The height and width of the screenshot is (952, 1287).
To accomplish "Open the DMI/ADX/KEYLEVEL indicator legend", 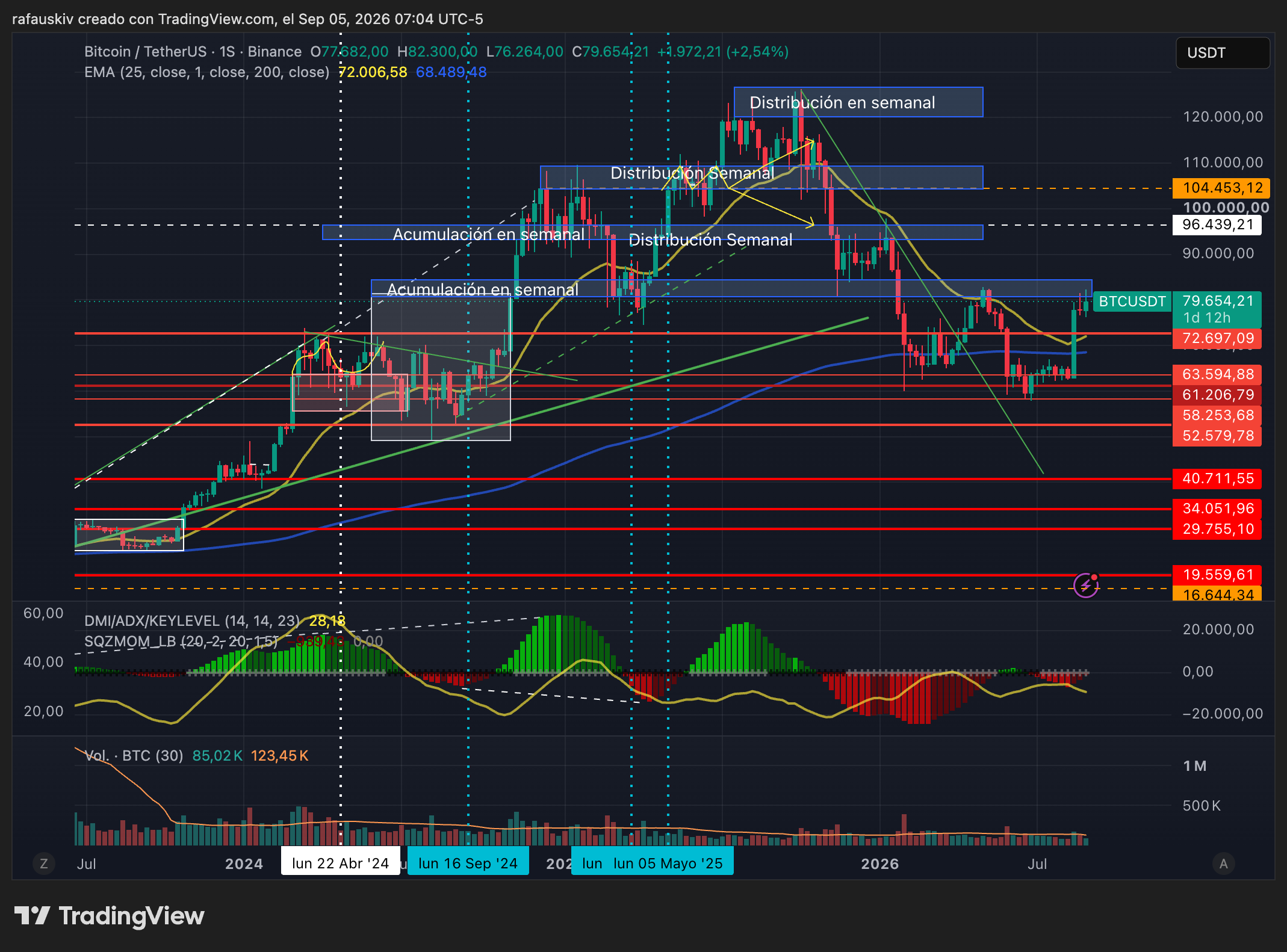I will click(x=191, y=621).
